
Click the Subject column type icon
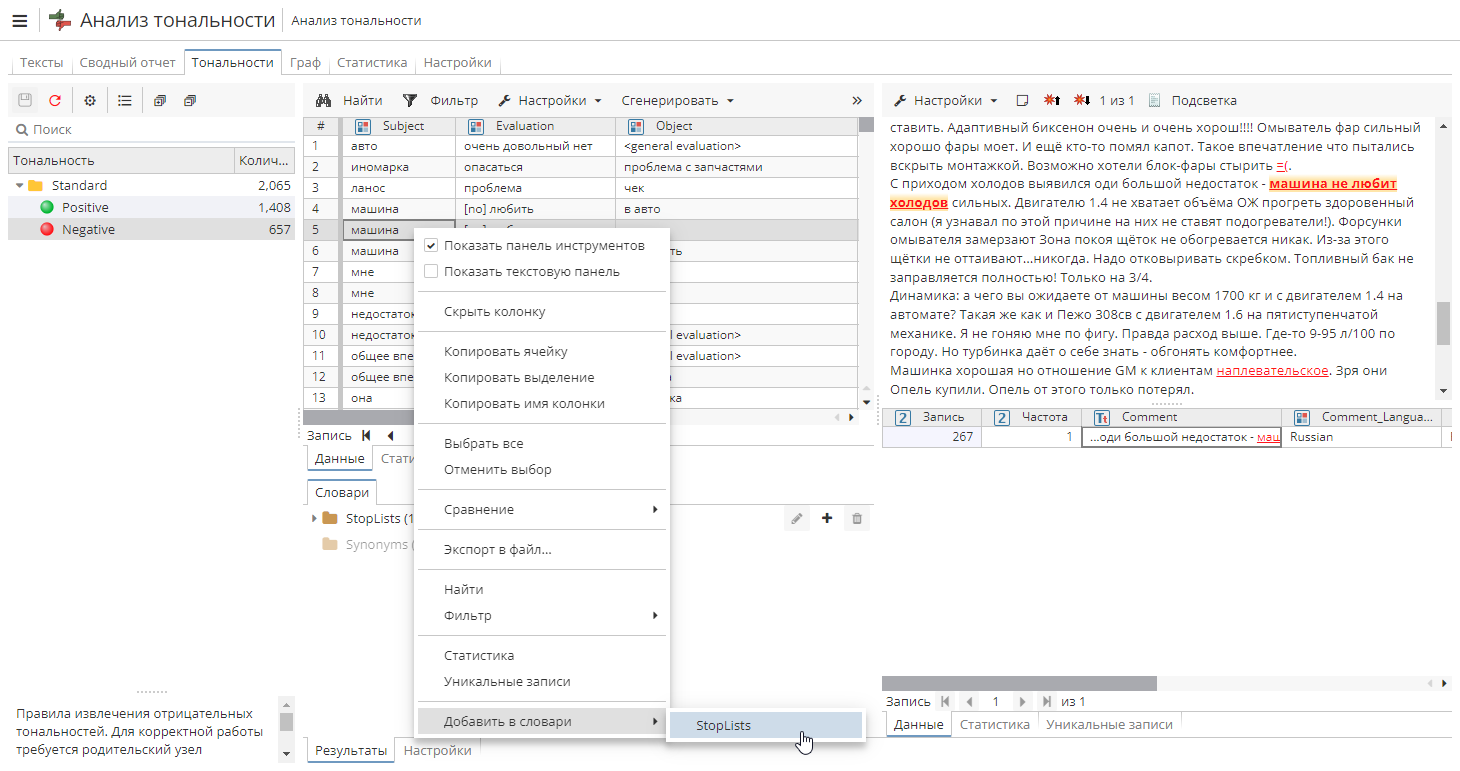tap(364, 126)
